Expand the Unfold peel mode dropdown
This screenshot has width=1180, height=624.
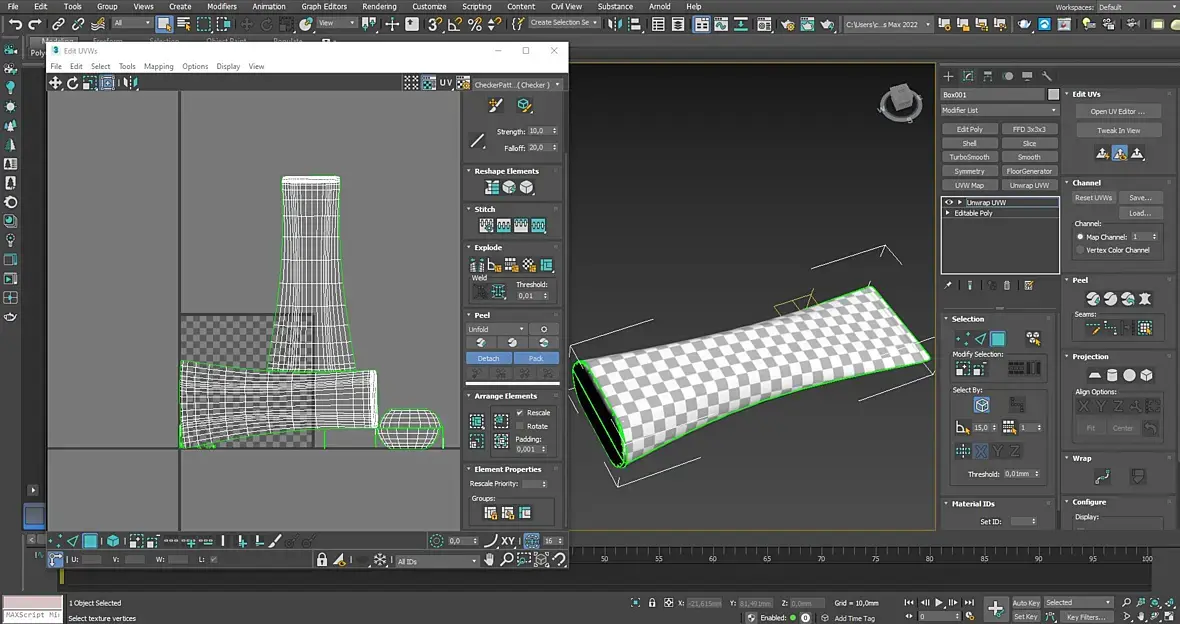(497, 329)
